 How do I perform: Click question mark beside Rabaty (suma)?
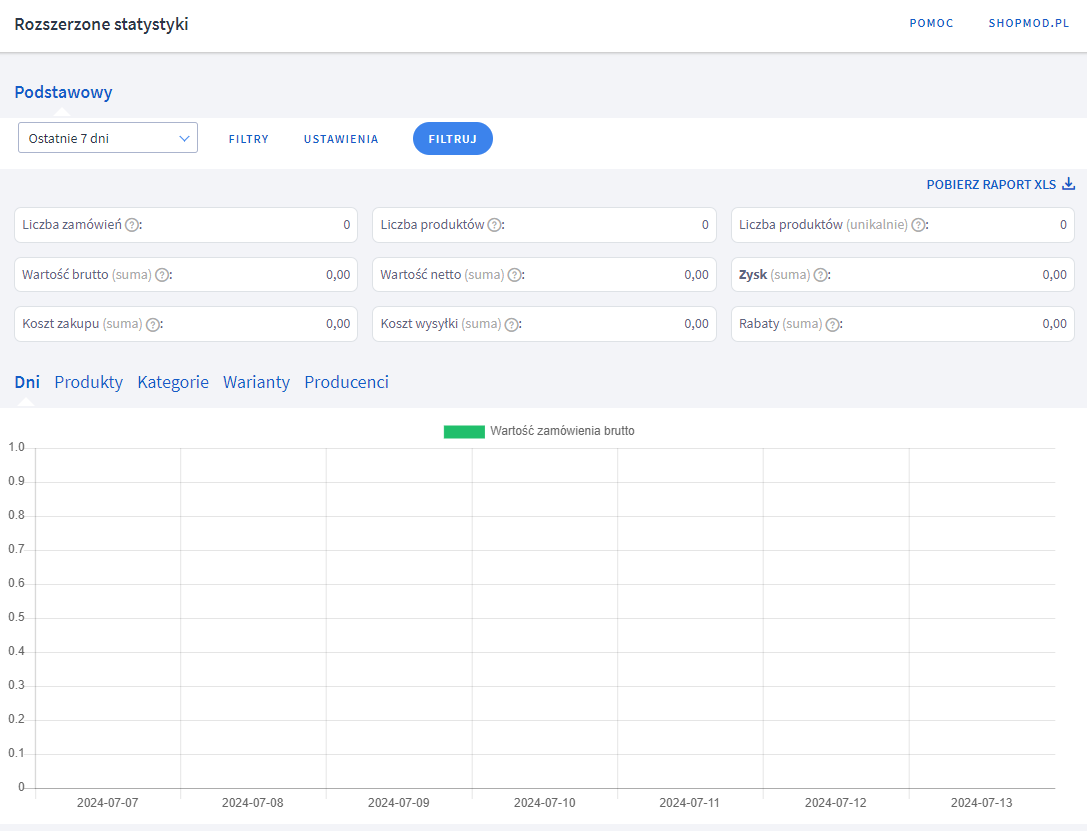click(x=832, y=324)
